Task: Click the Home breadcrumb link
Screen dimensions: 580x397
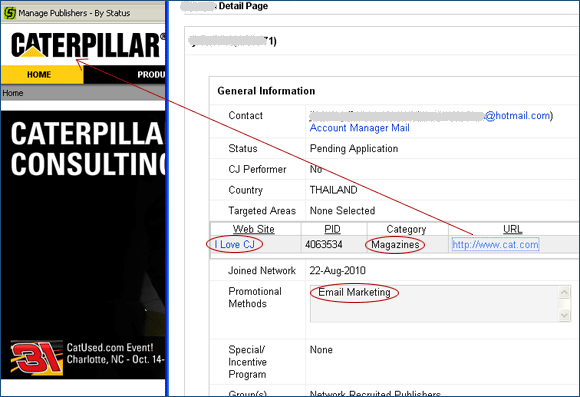Action: tap(13, 93)
